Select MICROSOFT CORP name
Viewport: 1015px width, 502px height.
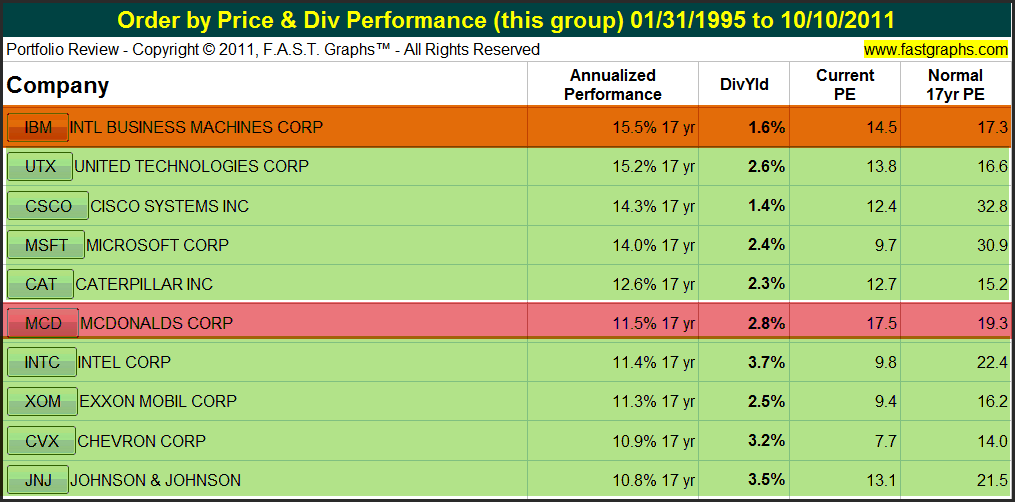pyautogui.click(x=157, y=245)
